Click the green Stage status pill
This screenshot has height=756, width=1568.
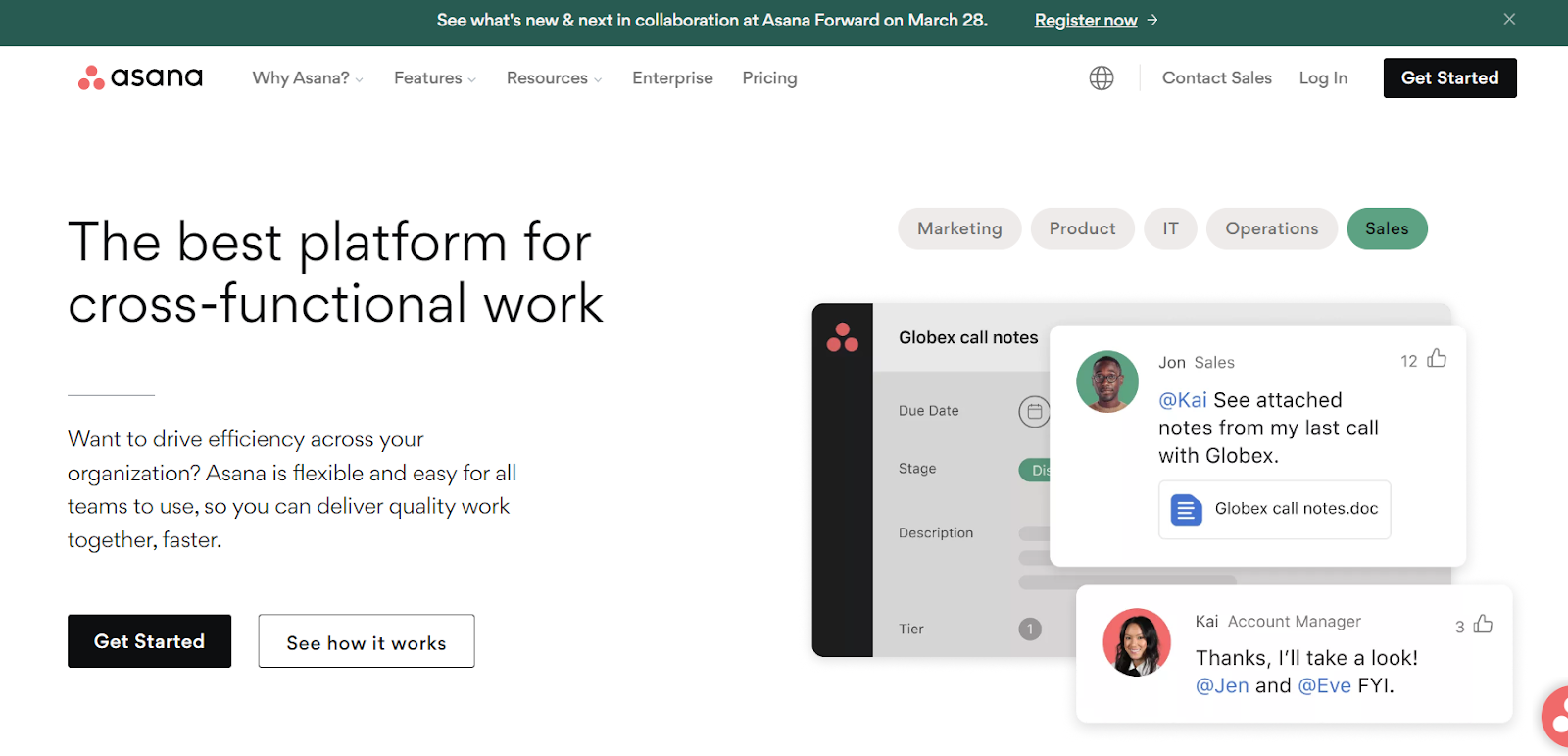[1035, 470]
